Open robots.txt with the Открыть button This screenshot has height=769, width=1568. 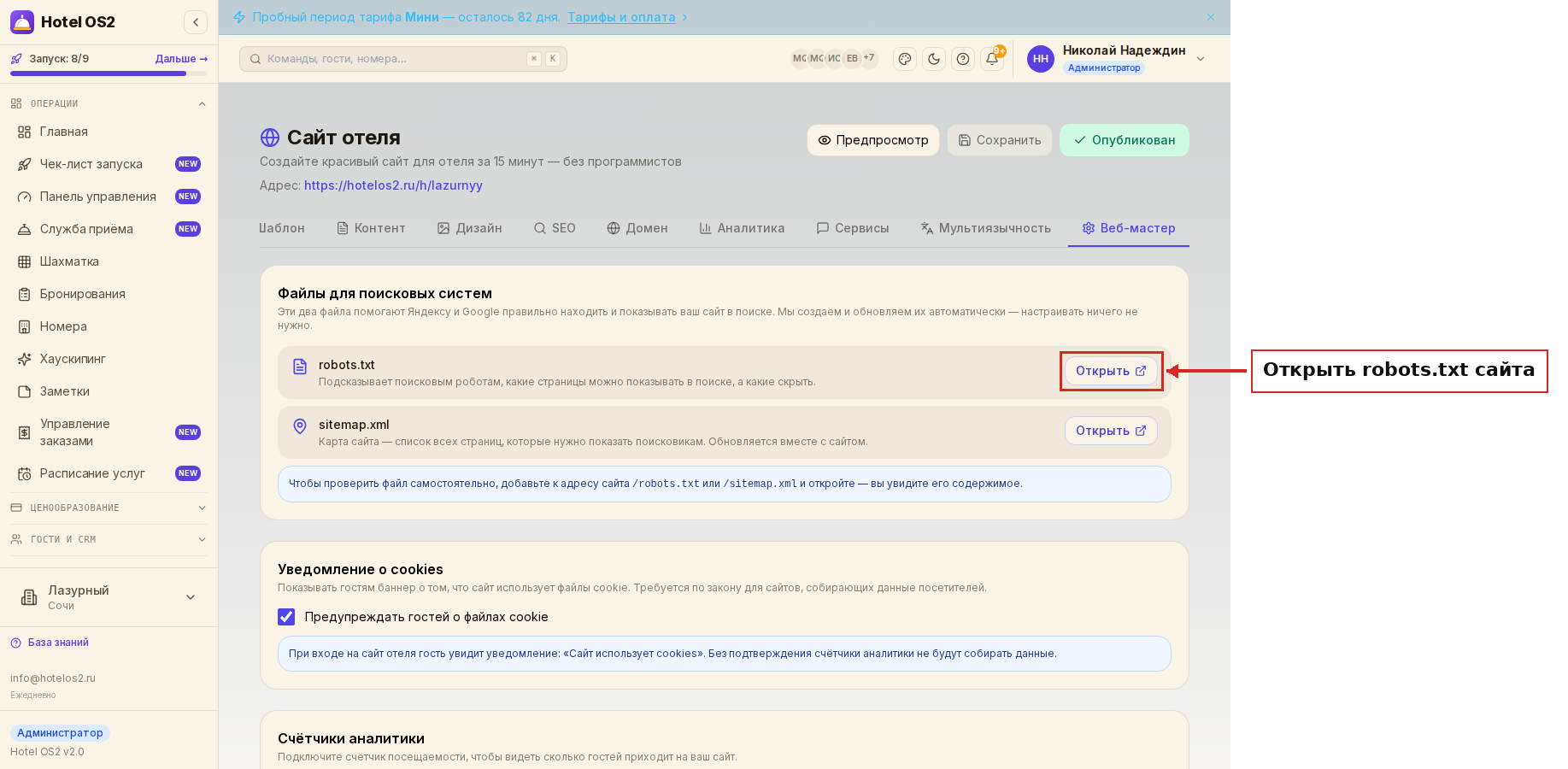[1111, 371]
